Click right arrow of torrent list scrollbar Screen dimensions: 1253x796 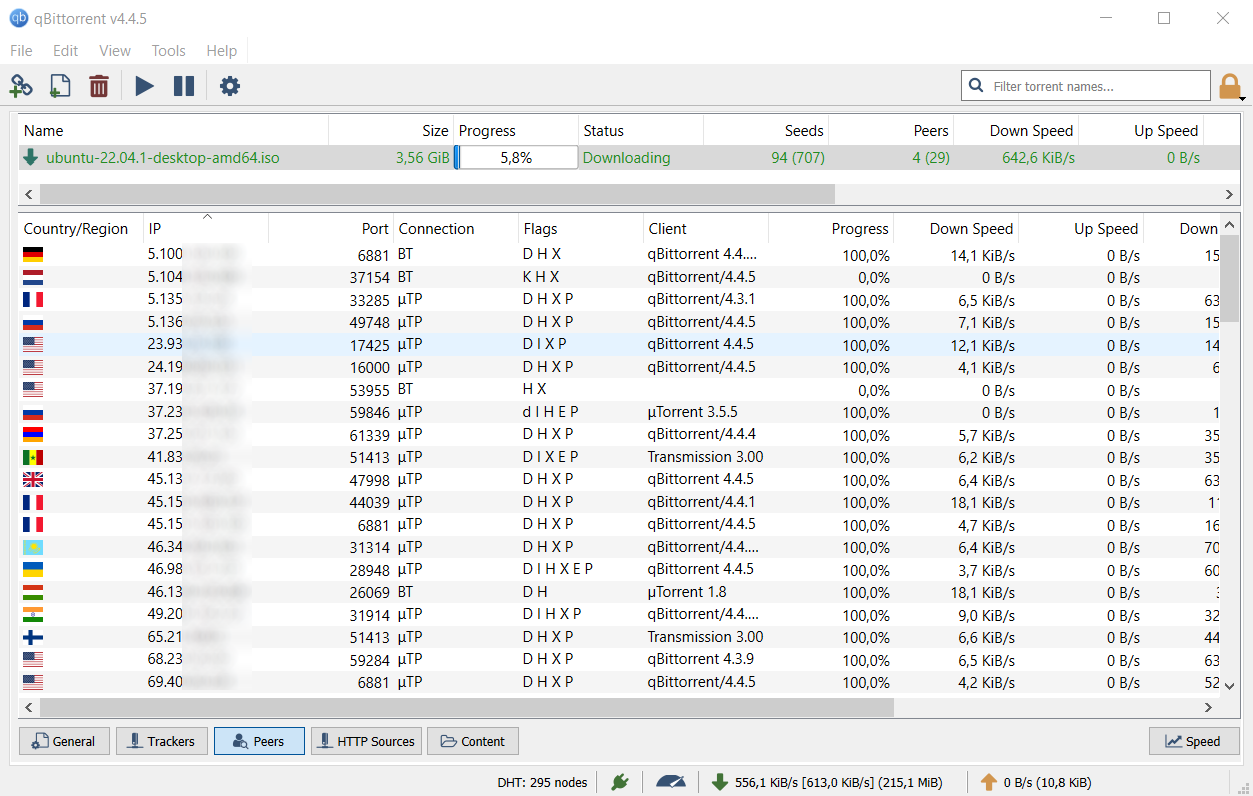click(1230, 194)
